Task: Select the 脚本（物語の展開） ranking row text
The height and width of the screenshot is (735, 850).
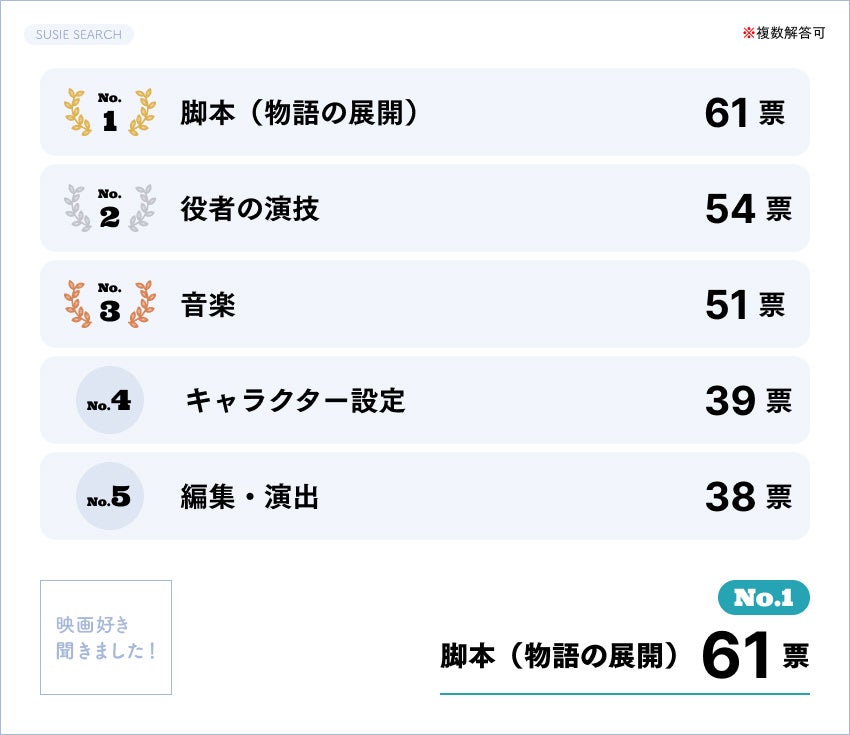Action: [299, 113]
